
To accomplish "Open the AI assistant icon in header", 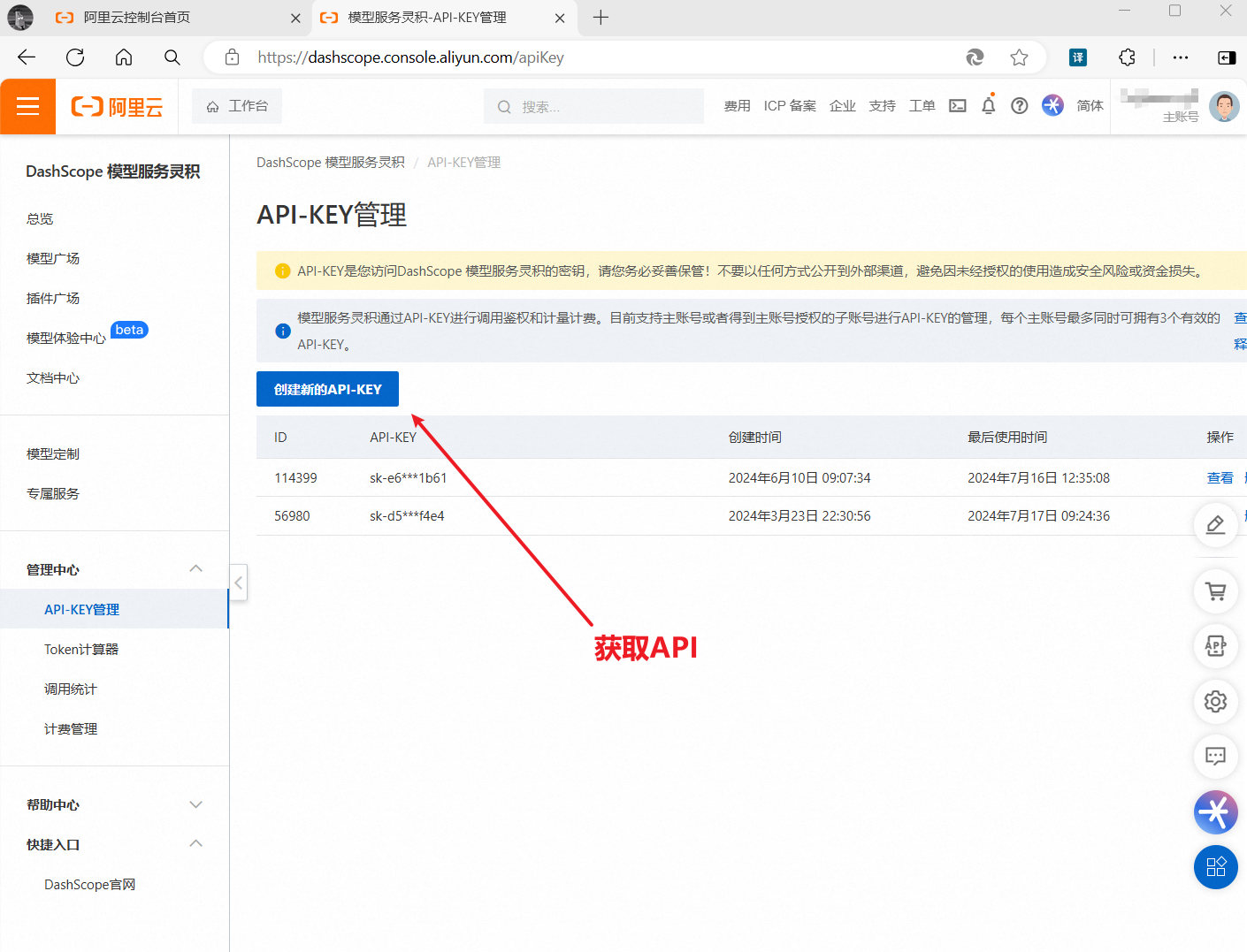I will [x=1052, y=105].
